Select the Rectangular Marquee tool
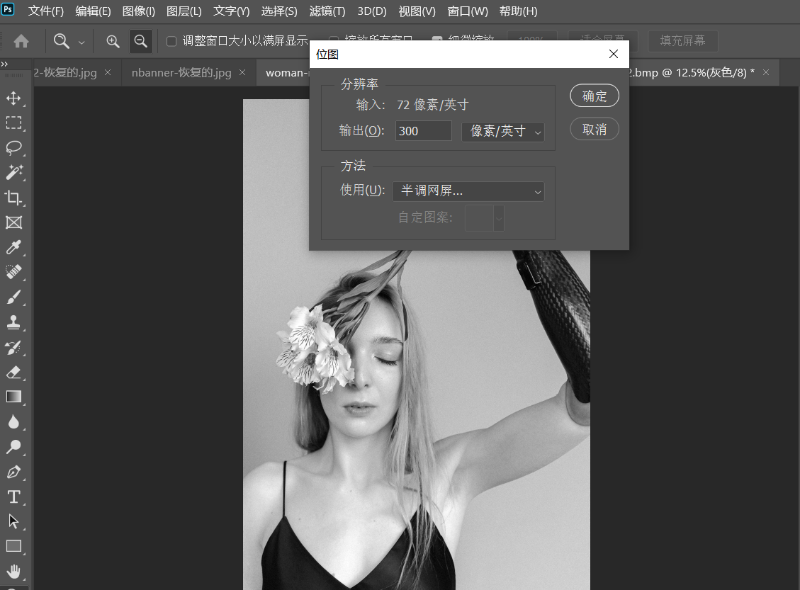This screenshot has height=590, width=800. [x=14, y=123]
